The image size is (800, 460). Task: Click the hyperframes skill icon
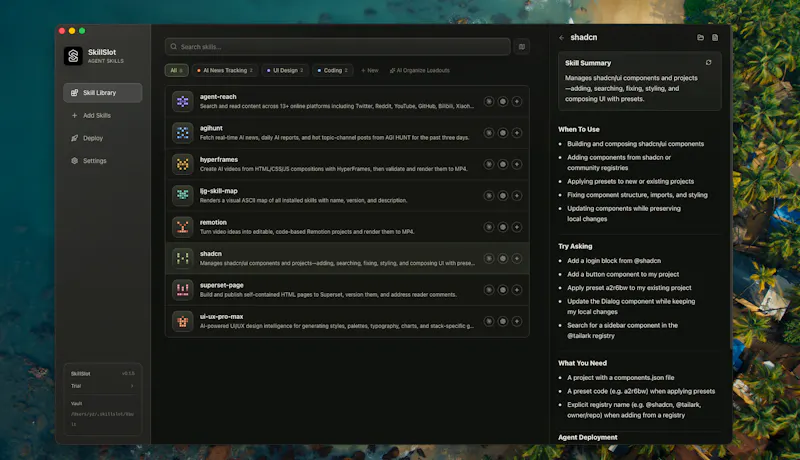click(183, 164)
